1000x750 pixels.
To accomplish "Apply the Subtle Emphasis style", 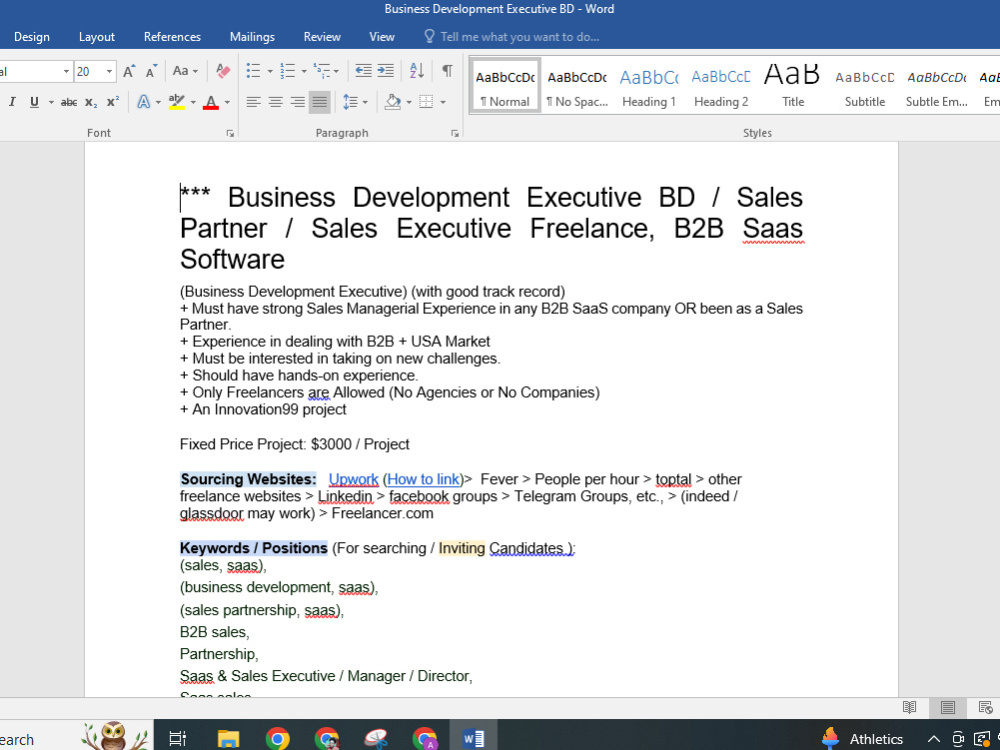I will click(937, 87).
